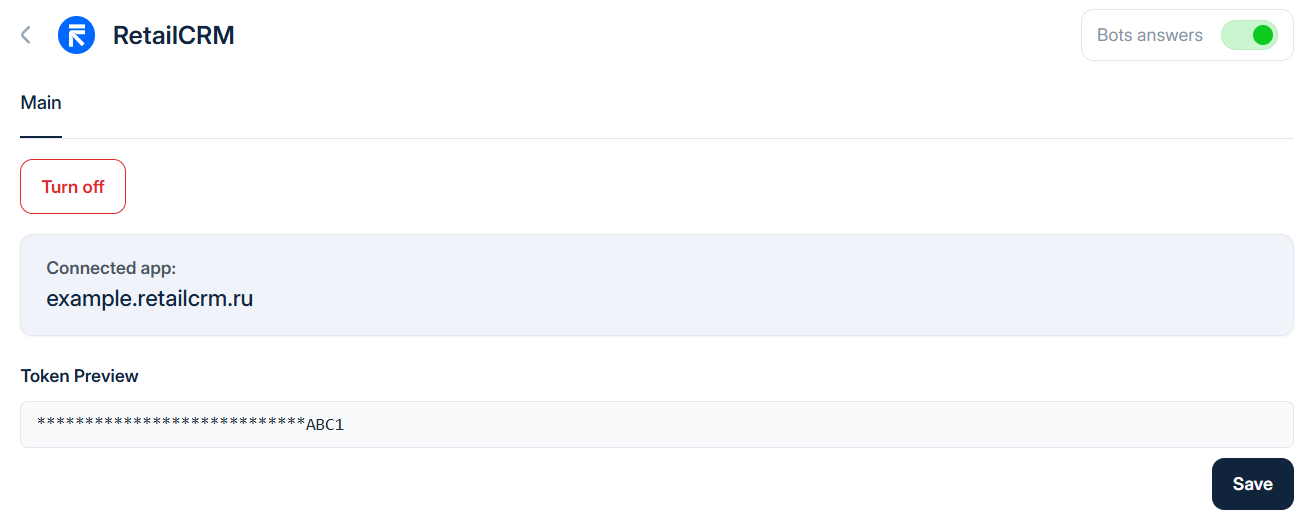Click the masked asterisks in the token field
1312x531 pixels.
coord(170,424)
